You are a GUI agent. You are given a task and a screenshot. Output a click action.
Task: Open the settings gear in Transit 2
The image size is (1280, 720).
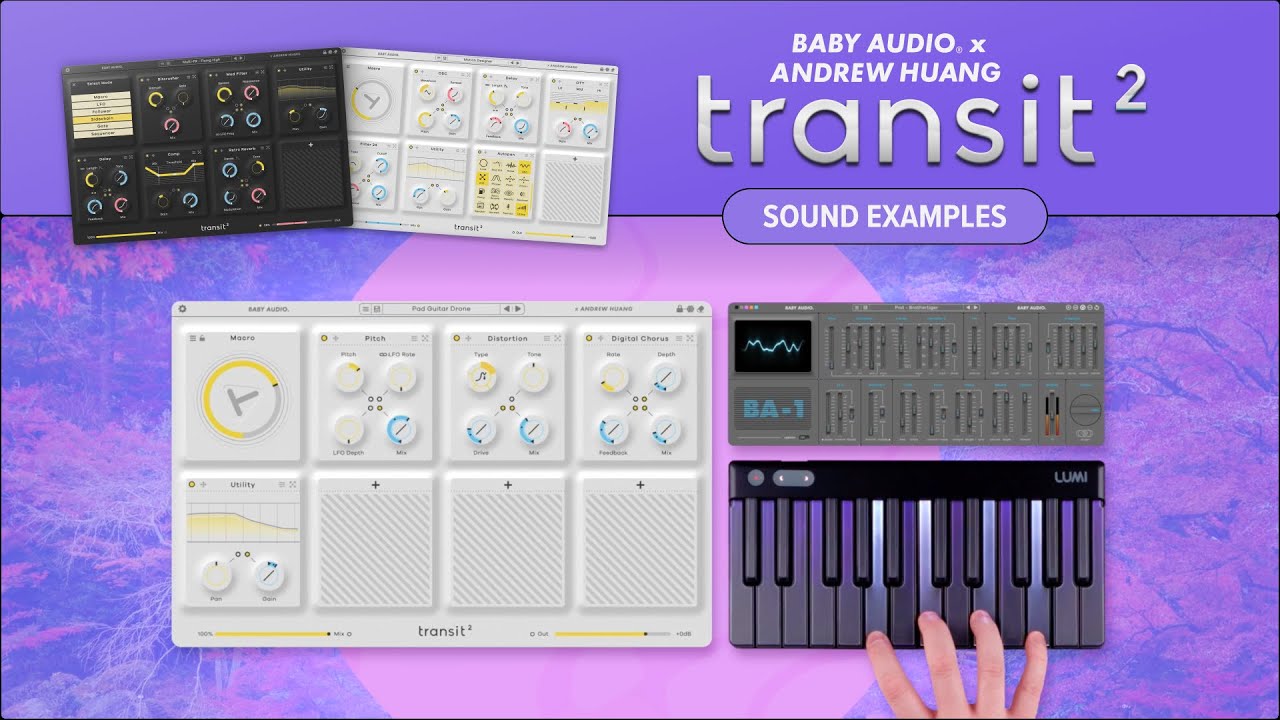pos(183,309)
